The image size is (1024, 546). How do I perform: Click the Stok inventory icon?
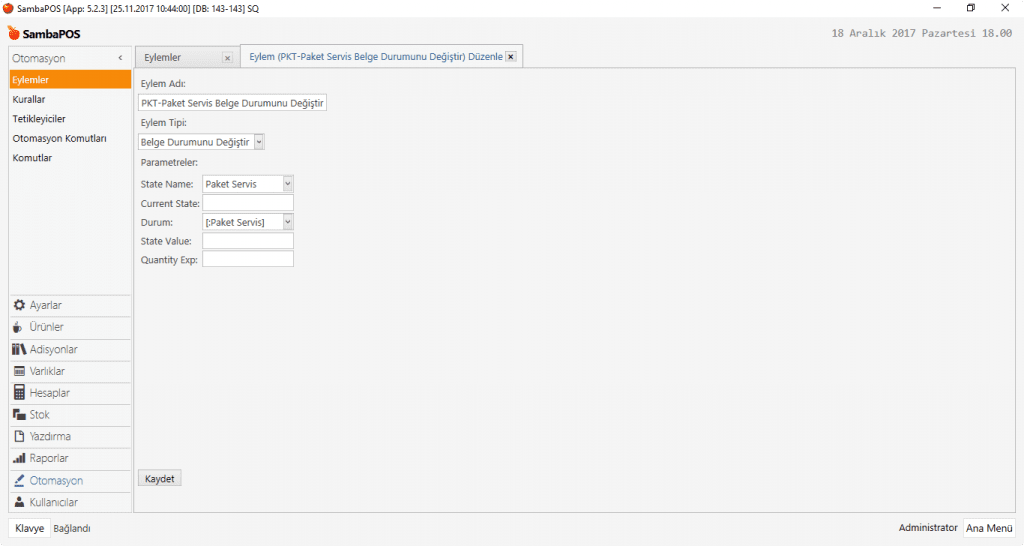pos(19,415)
